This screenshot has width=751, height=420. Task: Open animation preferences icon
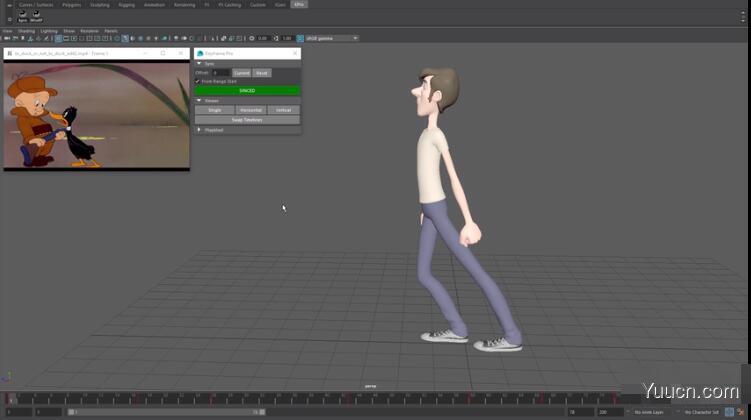pyautogui.click(x=741, y=412)
